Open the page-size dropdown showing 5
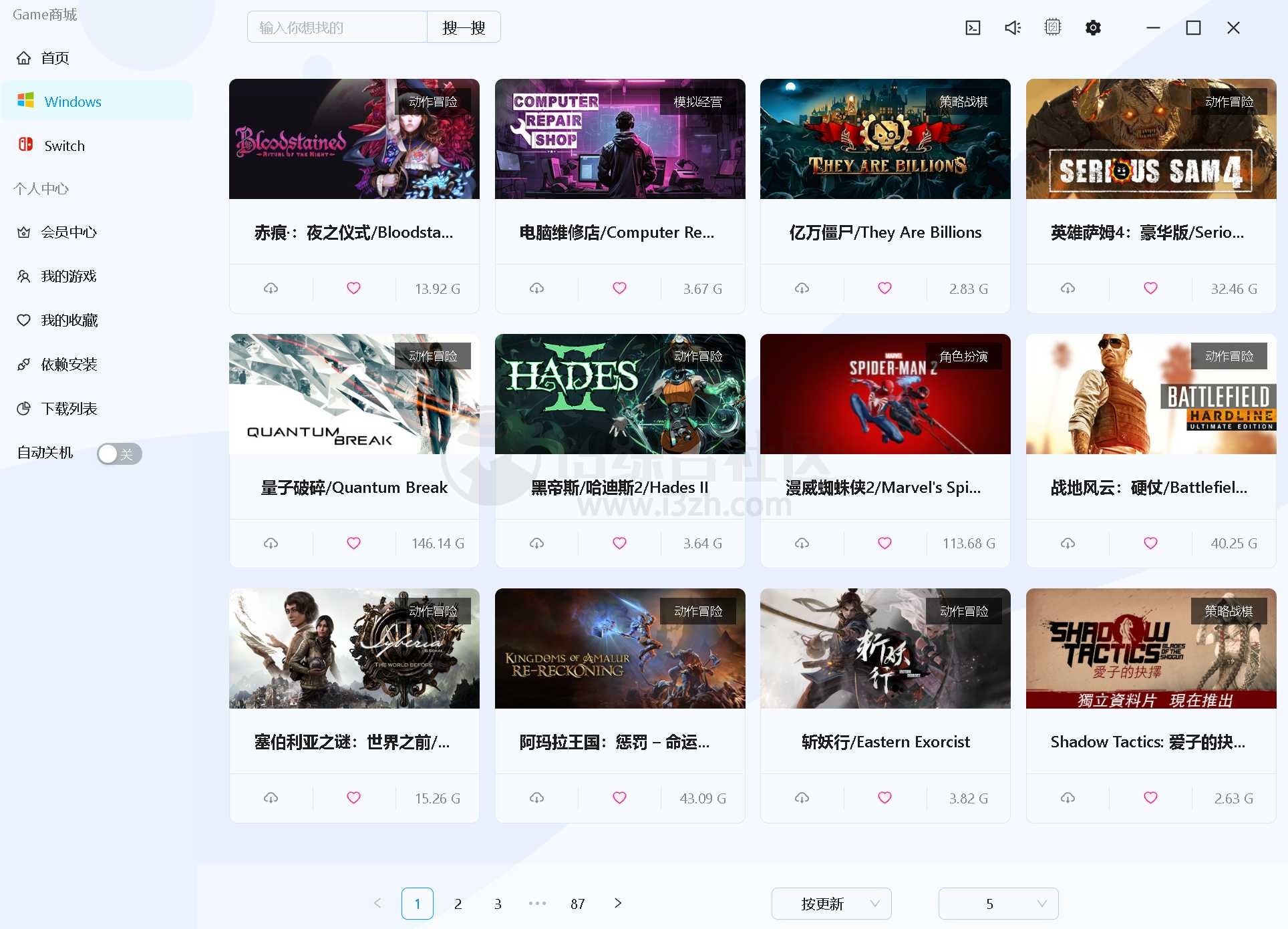The width and height of the screenshot is (1288, 929). coord(998,904)
